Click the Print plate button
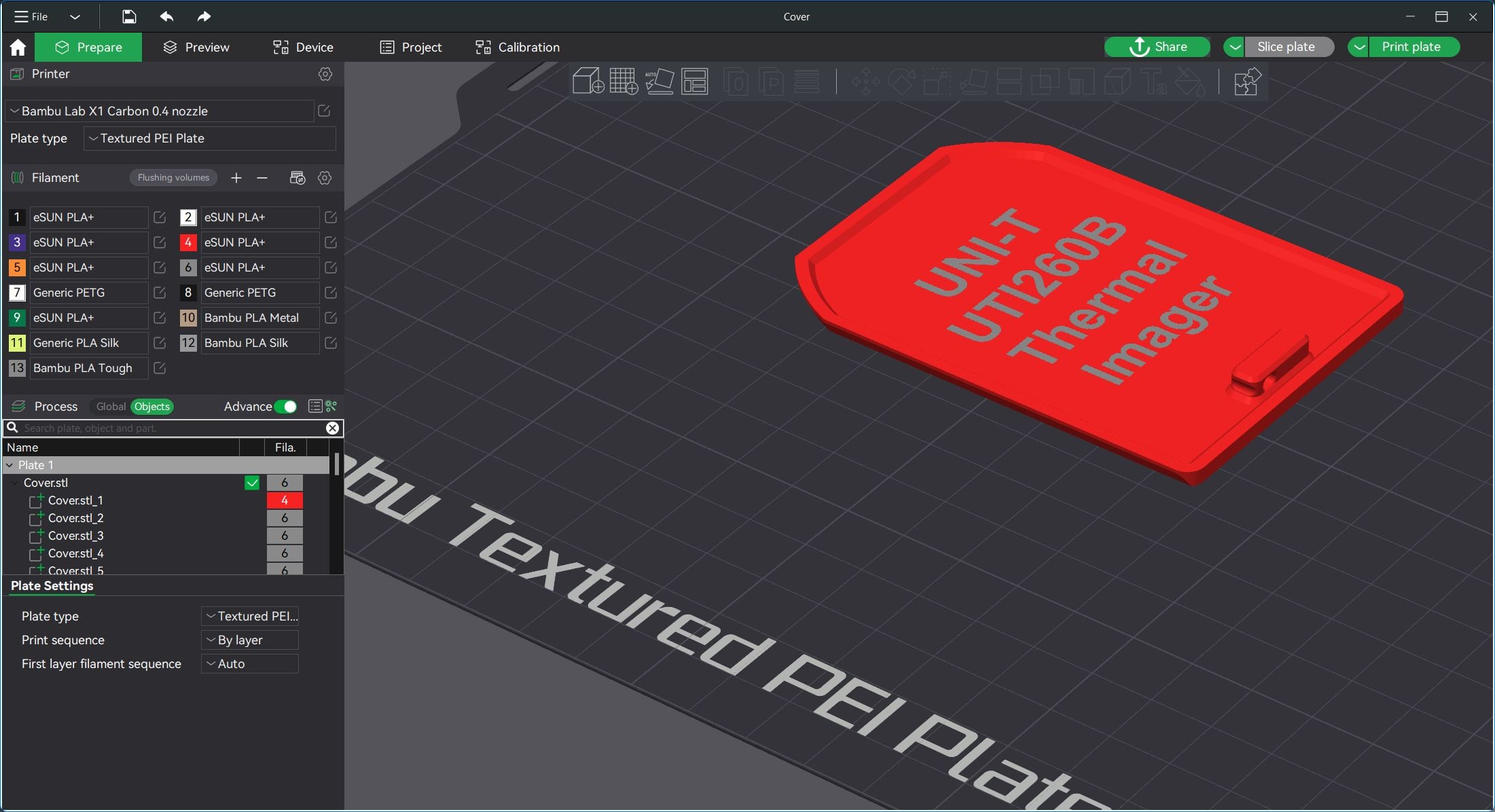This screenshot has height=812, width=1495. click(1413, 47)
